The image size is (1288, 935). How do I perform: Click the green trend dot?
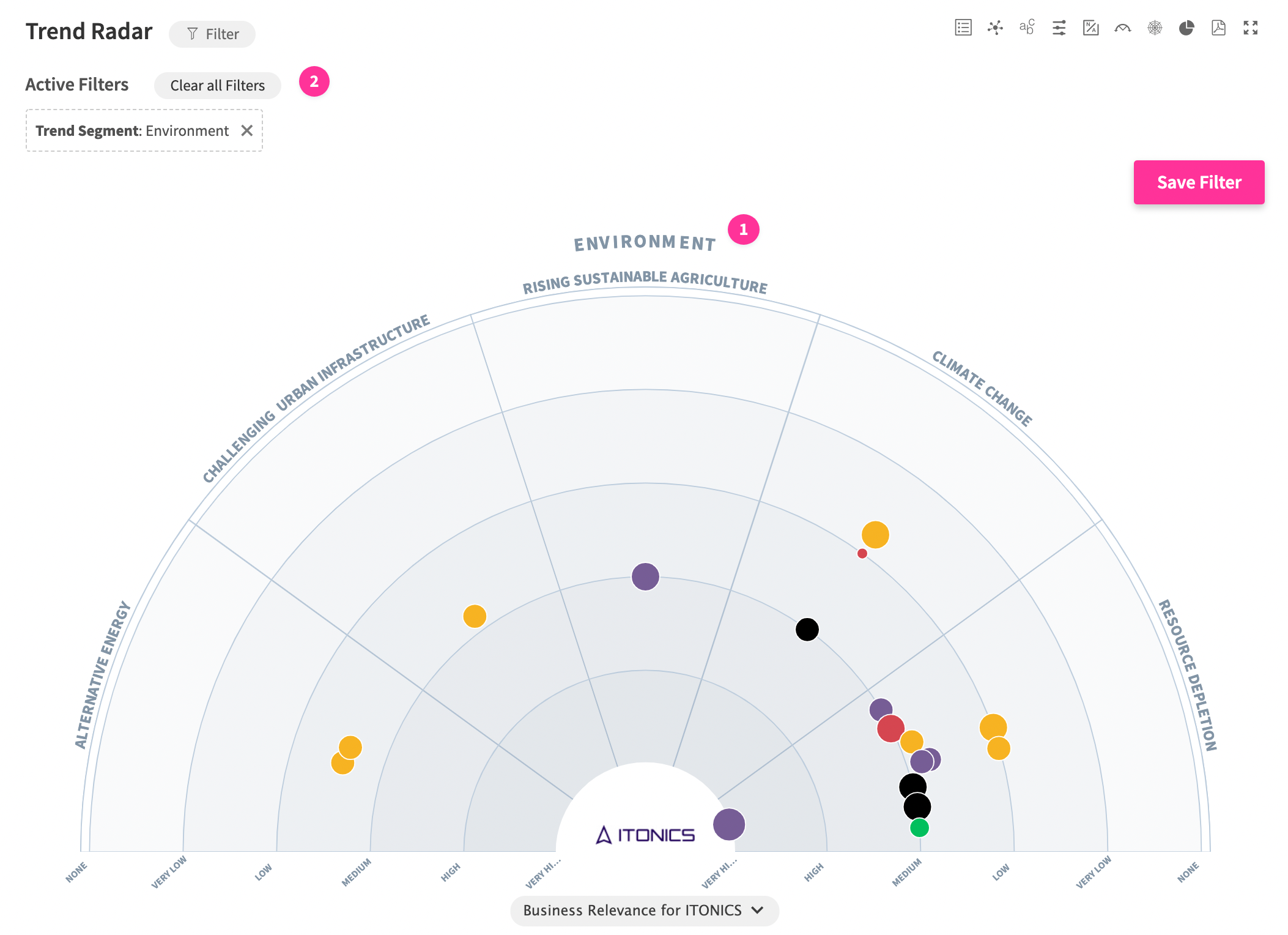919,828
